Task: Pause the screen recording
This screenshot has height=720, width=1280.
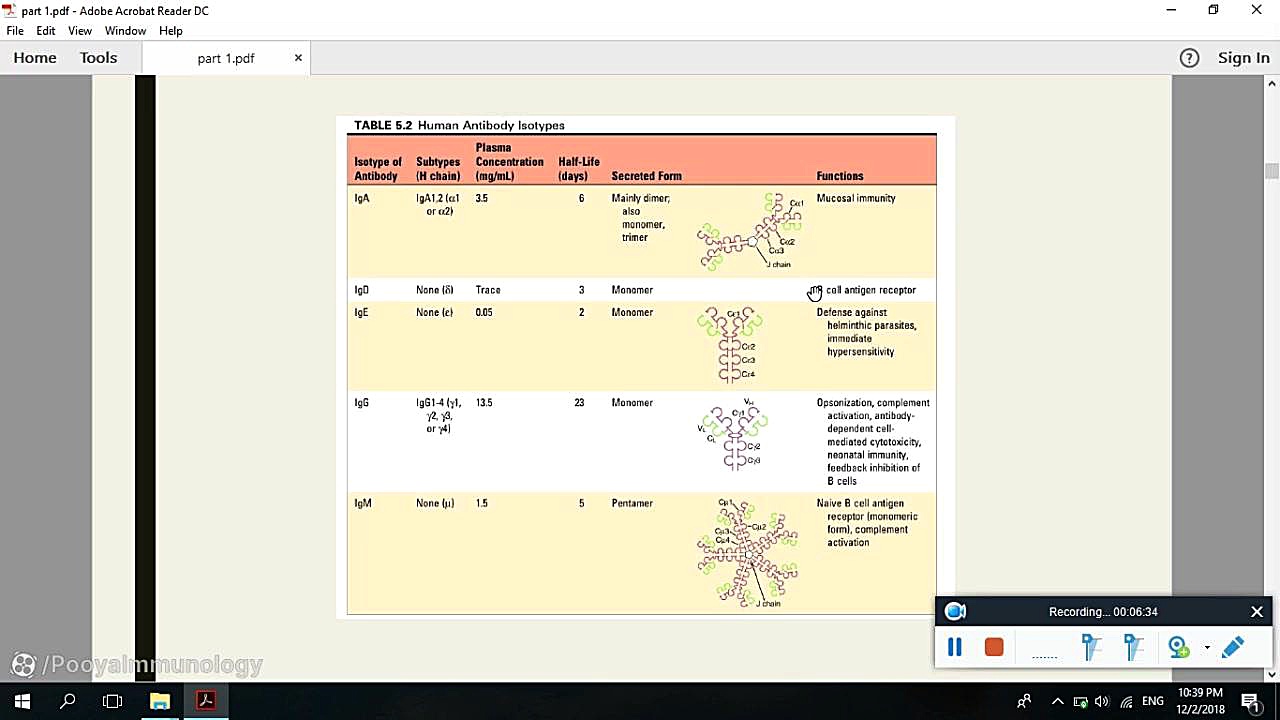Action: [x=954, y=648]
